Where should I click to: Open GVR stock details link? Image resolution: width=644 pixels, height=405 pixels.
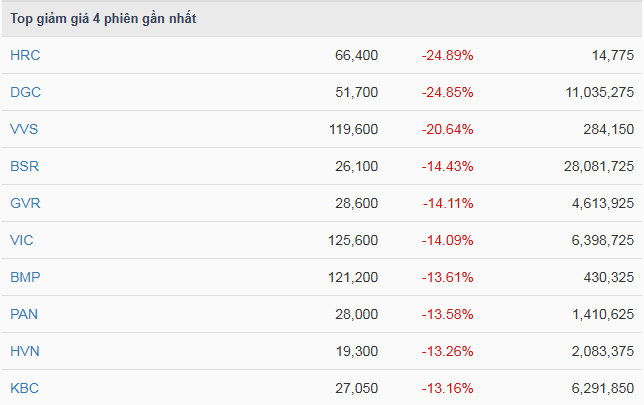25,203
